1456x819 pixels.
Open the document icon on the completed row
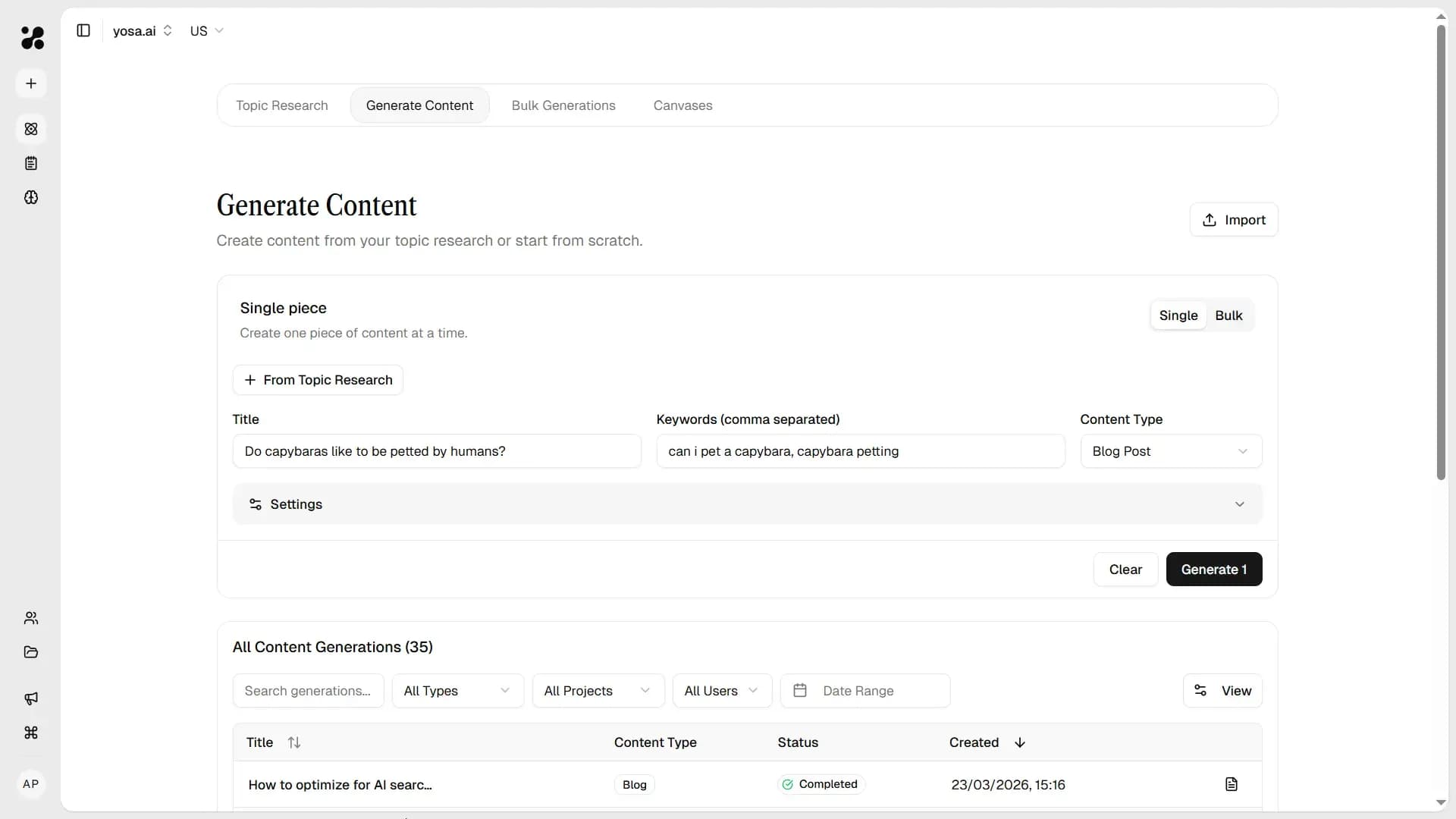coord(1232,784)
